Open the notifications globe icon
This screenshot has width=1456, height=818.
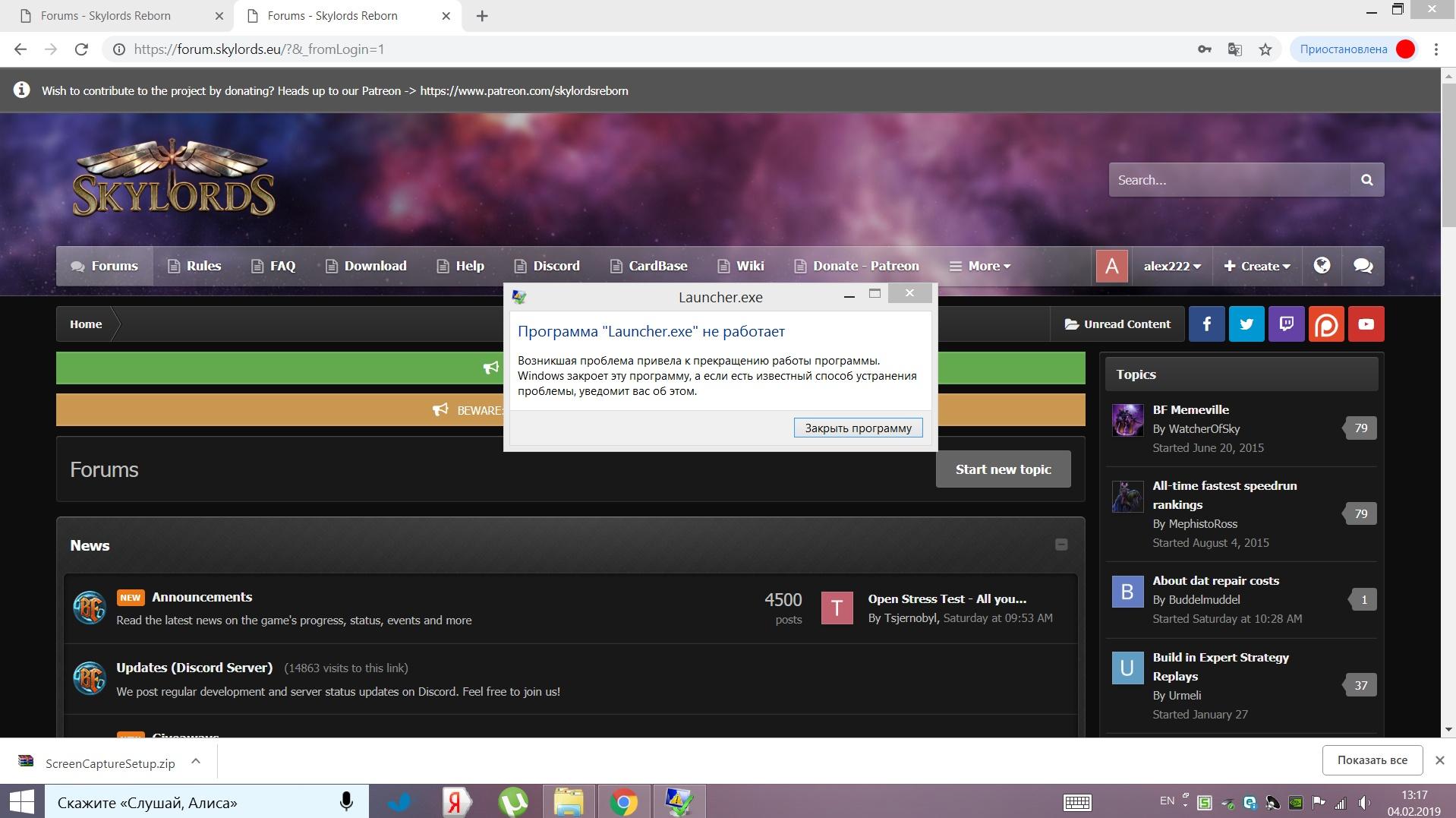click(x=1322, y=266)
